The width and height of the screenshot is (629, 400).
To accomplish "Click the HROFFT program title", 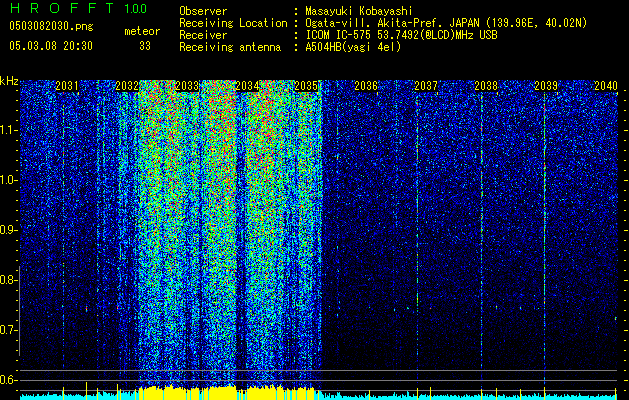I will (x=62, y=8).
